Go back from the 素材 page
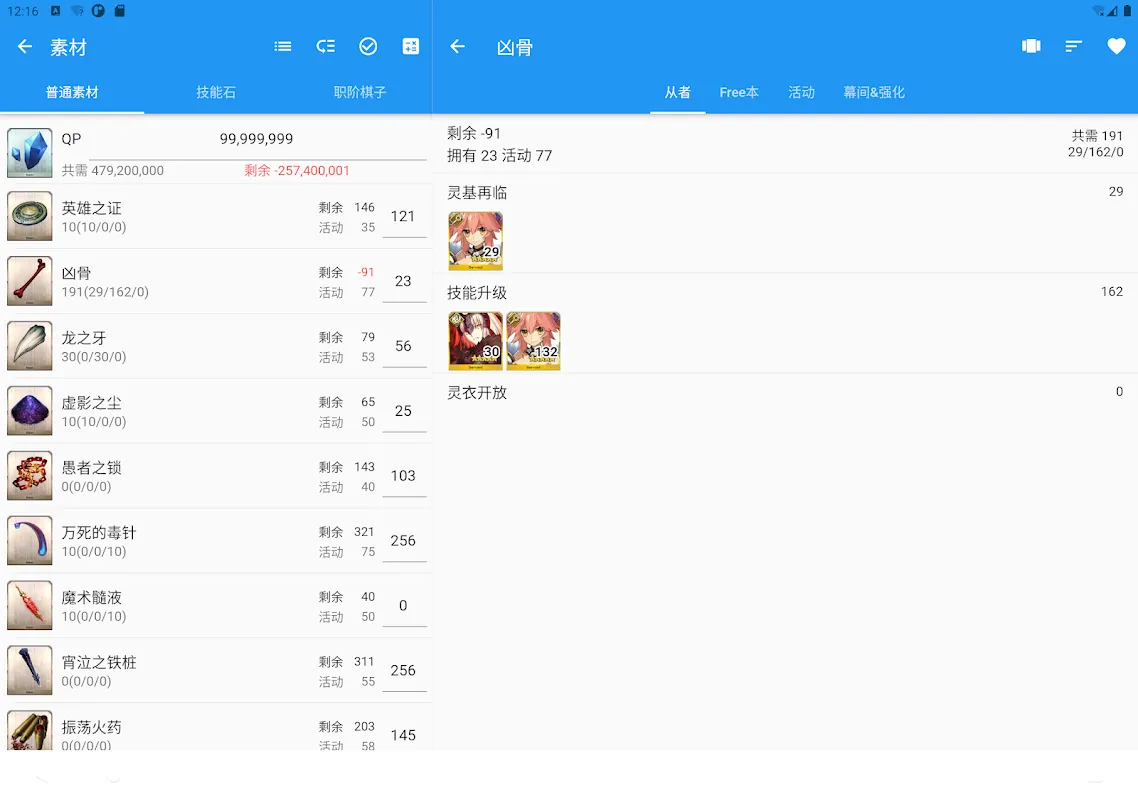The height and width of the screenshot is (800, 1138). [x=25, y=47]
